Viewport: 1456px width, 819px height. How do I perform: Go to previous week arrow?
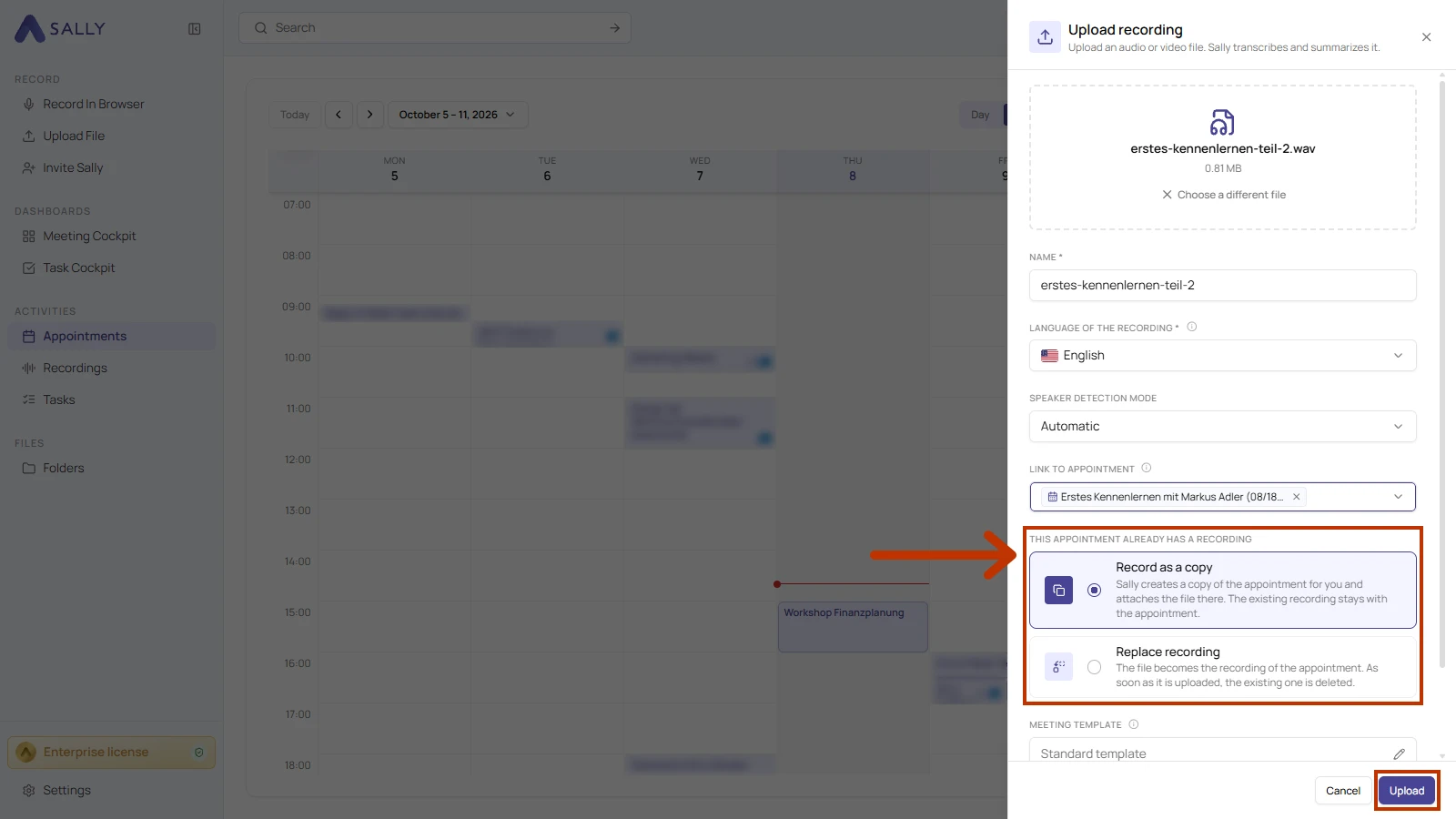point(339,115)
